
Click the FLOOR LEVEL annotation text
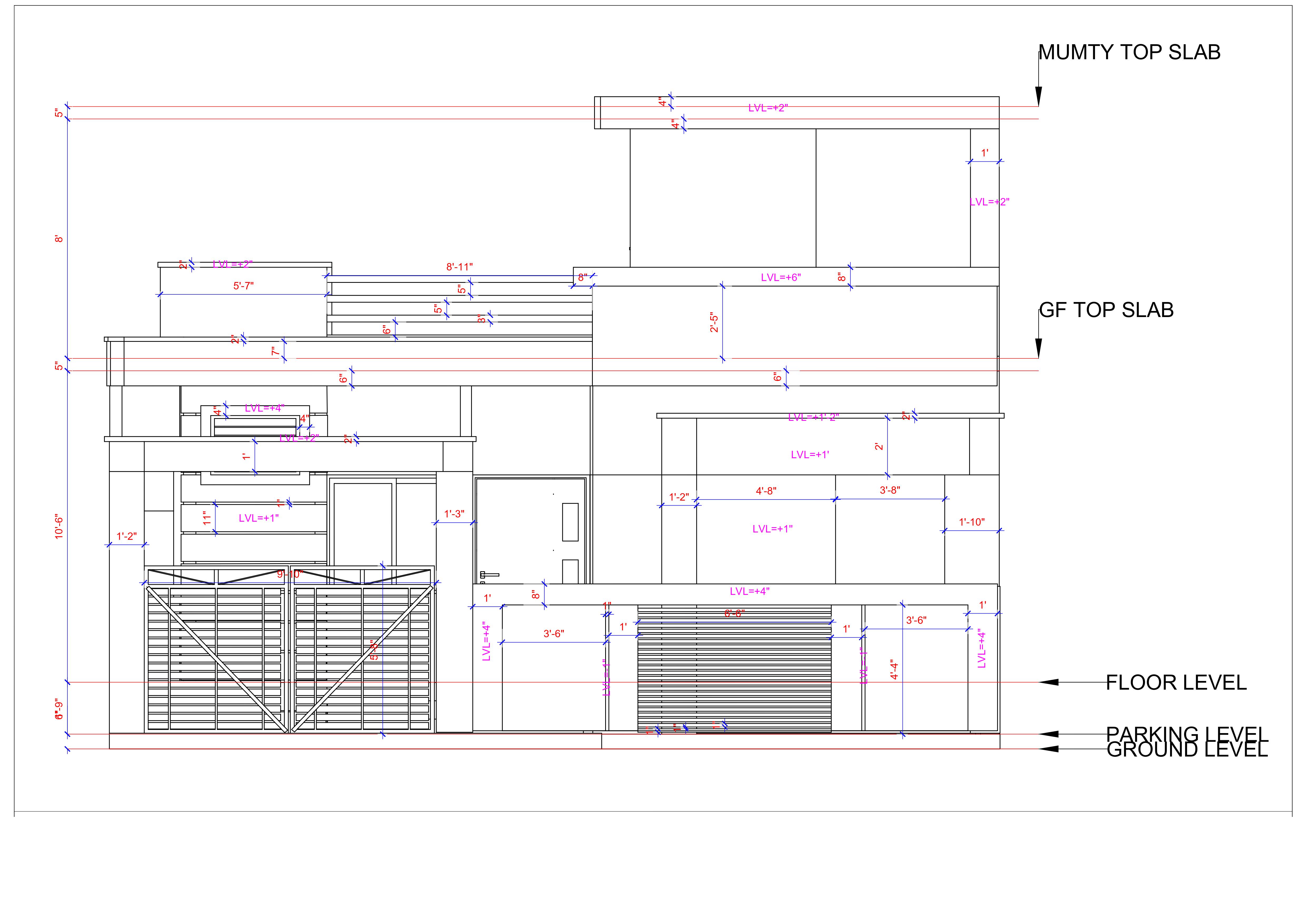point(1176,682)
